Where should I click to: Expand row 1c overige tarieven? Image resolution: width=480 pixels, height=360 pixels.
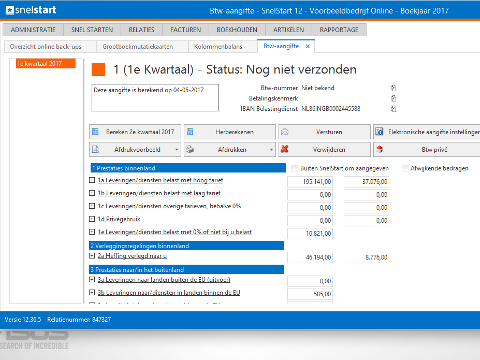pyautogui.click(x=92, y=206)
